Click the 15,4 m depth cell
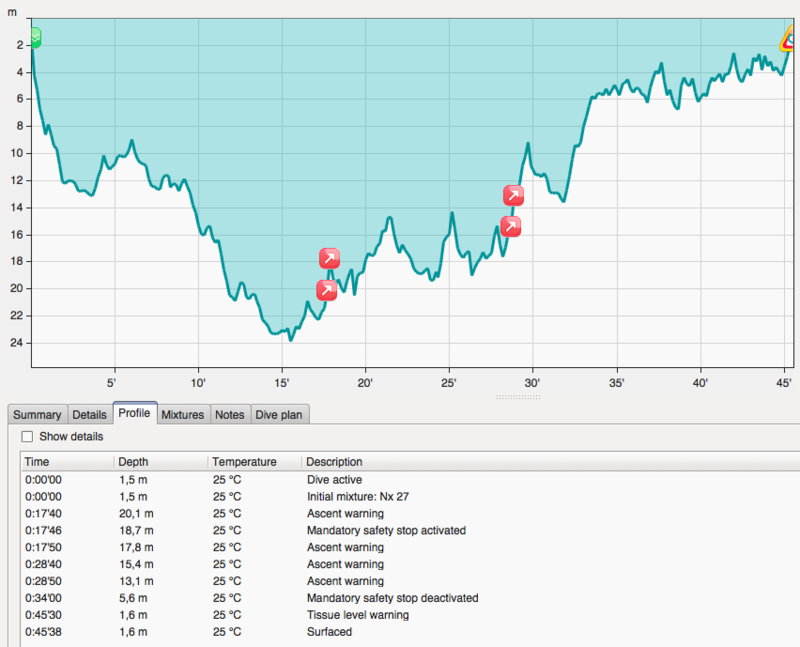The height and width of the screenshot is (647, 800). tap(136, 564)
